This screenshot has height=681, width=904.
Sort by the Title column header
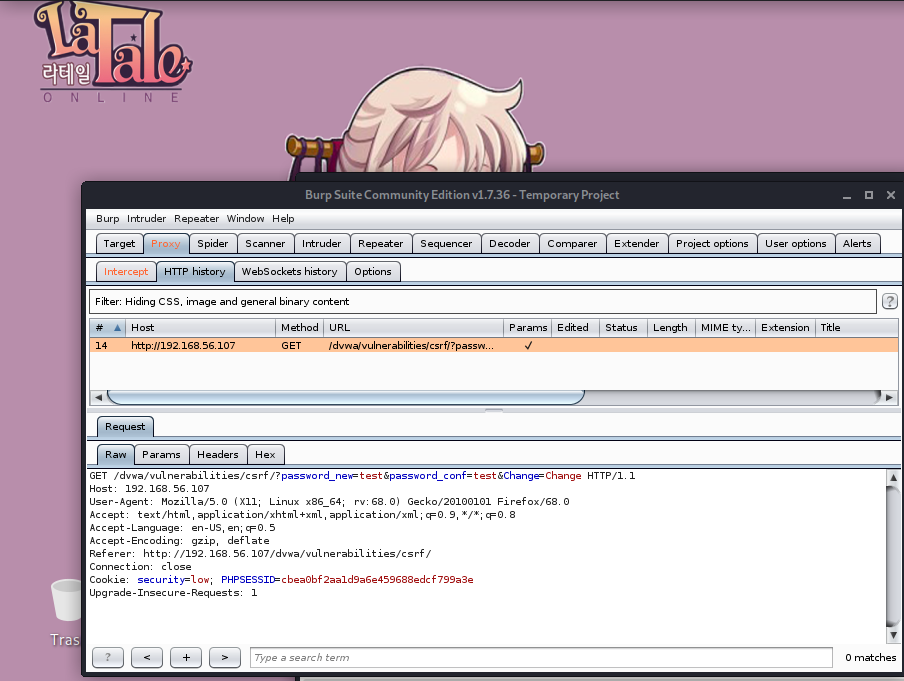(857, 328)
